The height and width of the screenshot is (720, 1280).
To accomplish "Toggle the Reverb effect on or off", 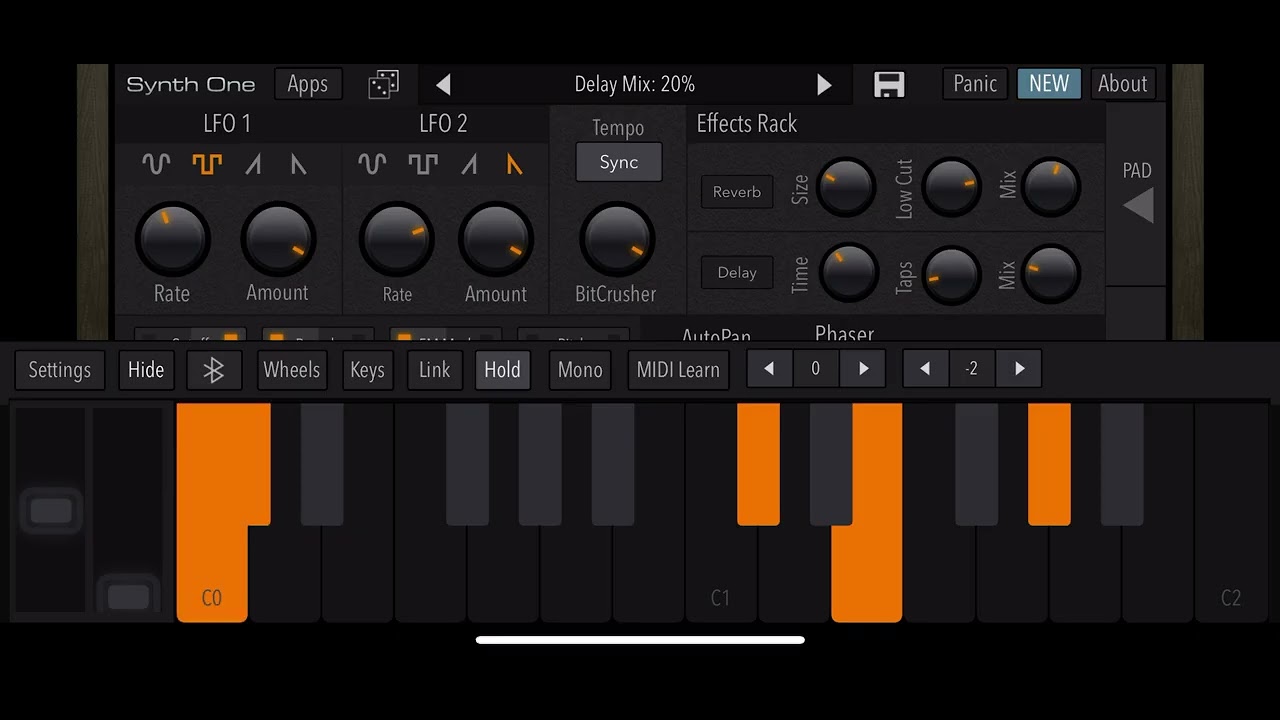I will (737, 192).
